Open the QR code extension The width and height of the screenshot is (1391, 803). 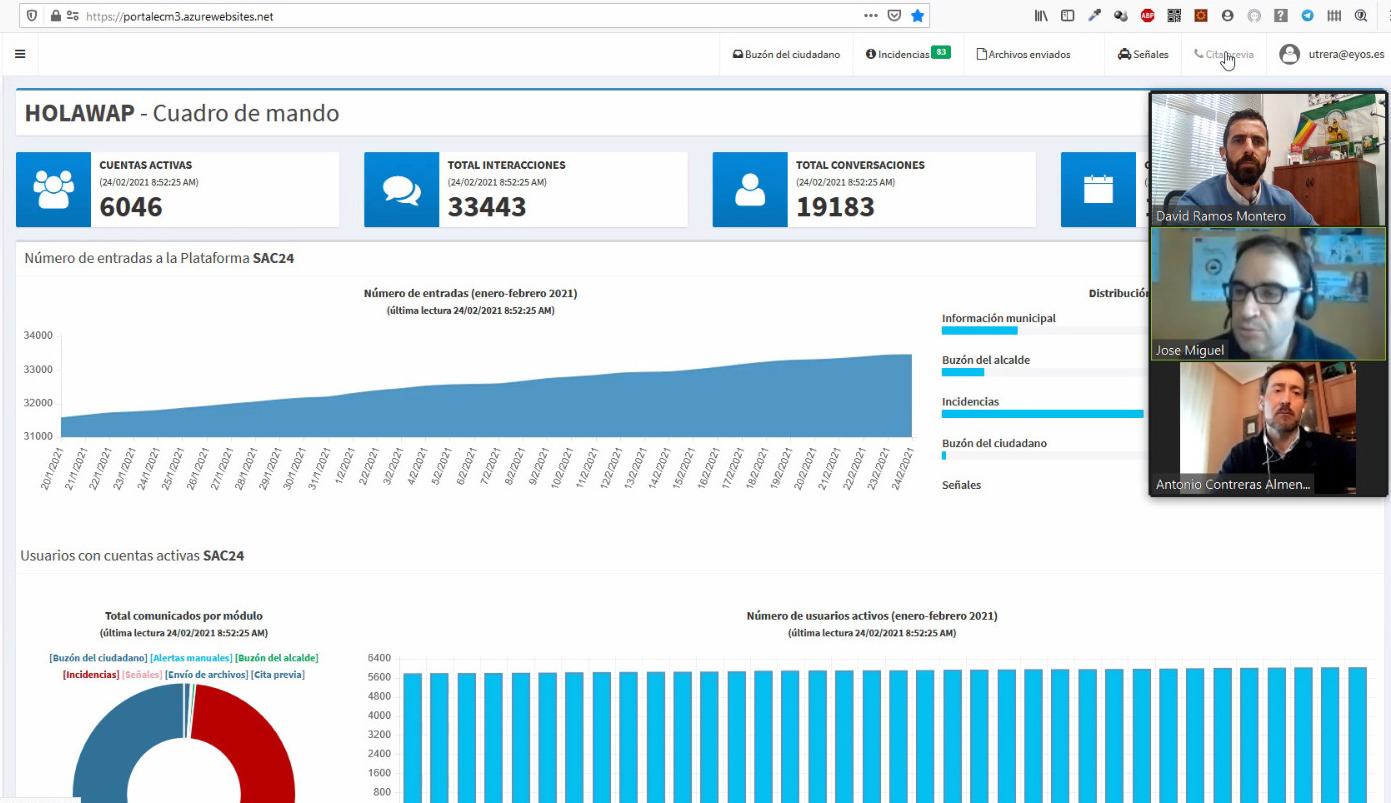(1174, 16)
